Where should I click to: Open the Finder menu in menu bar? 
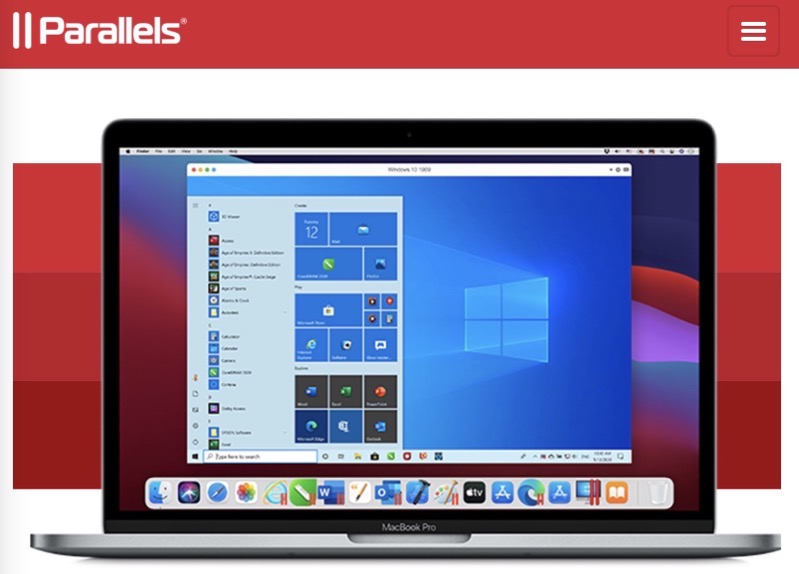point(142,151)
